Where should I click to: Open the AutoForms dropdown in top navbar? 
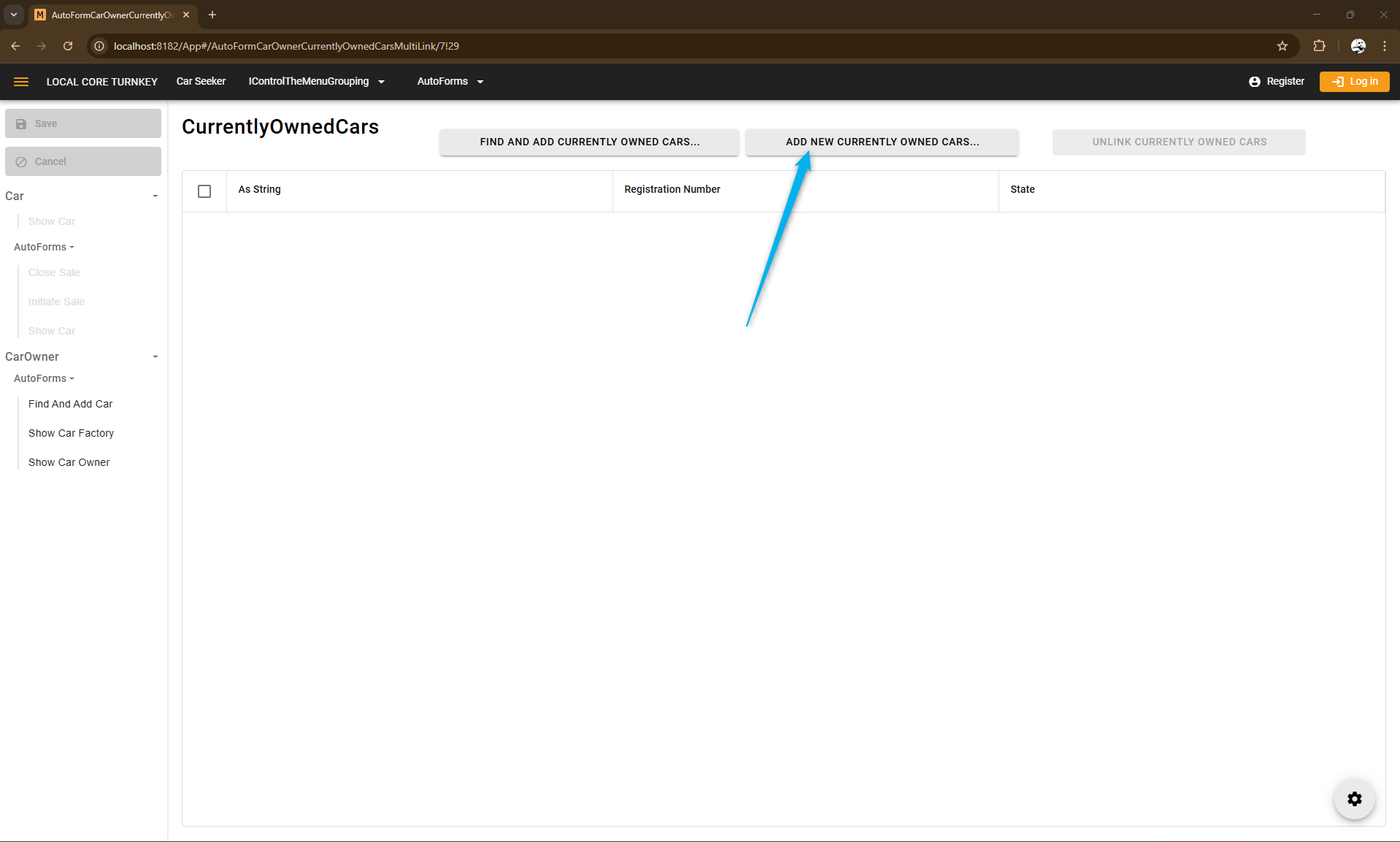pyautogui.click(x=450, y=82)
